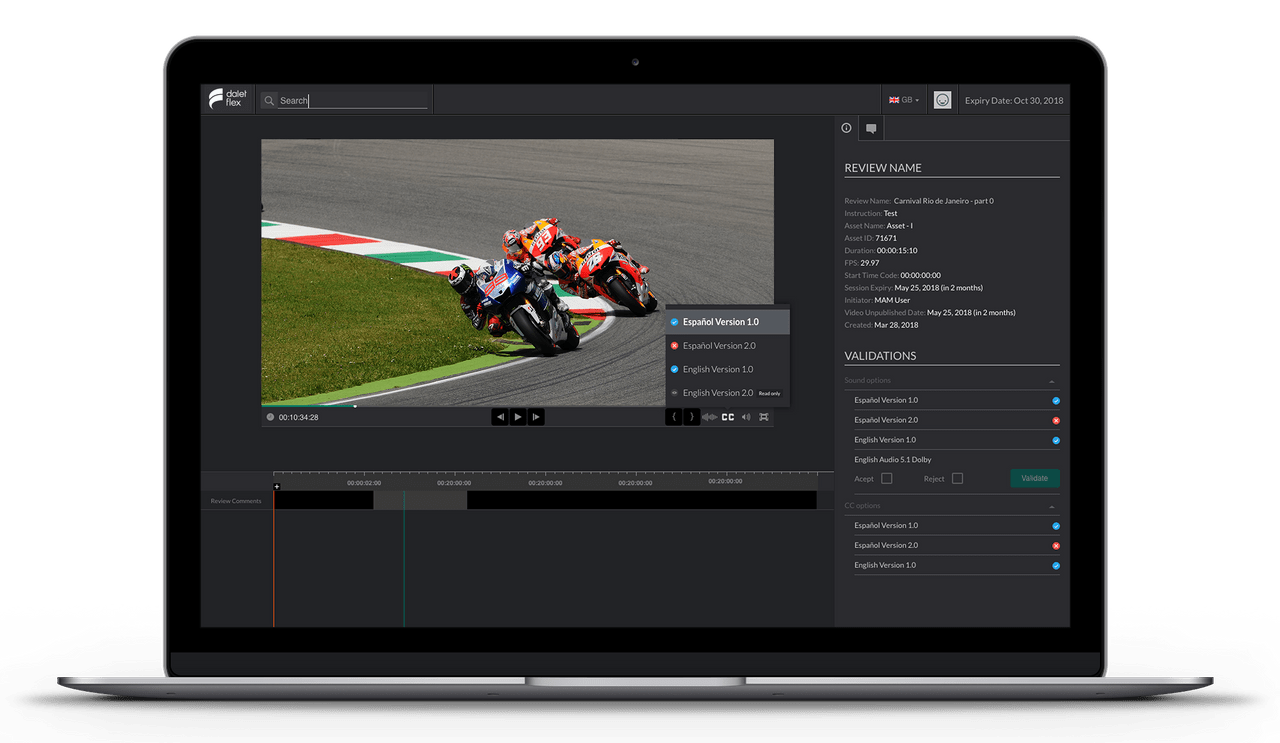Click into the Search field
The image size is (1280, 743).
pyautogui.click(x=350, y=100)
